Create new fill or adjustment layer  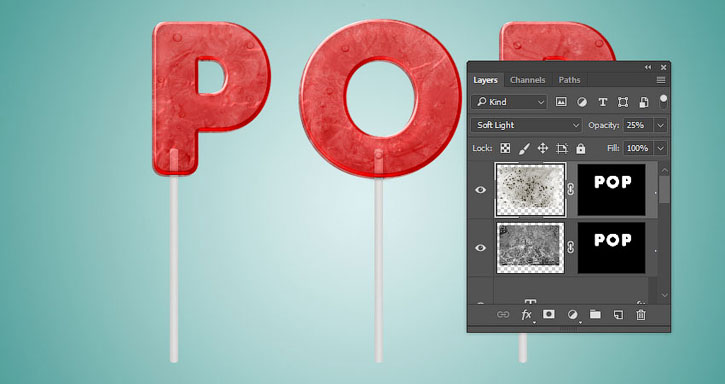(x=572, y=315)
